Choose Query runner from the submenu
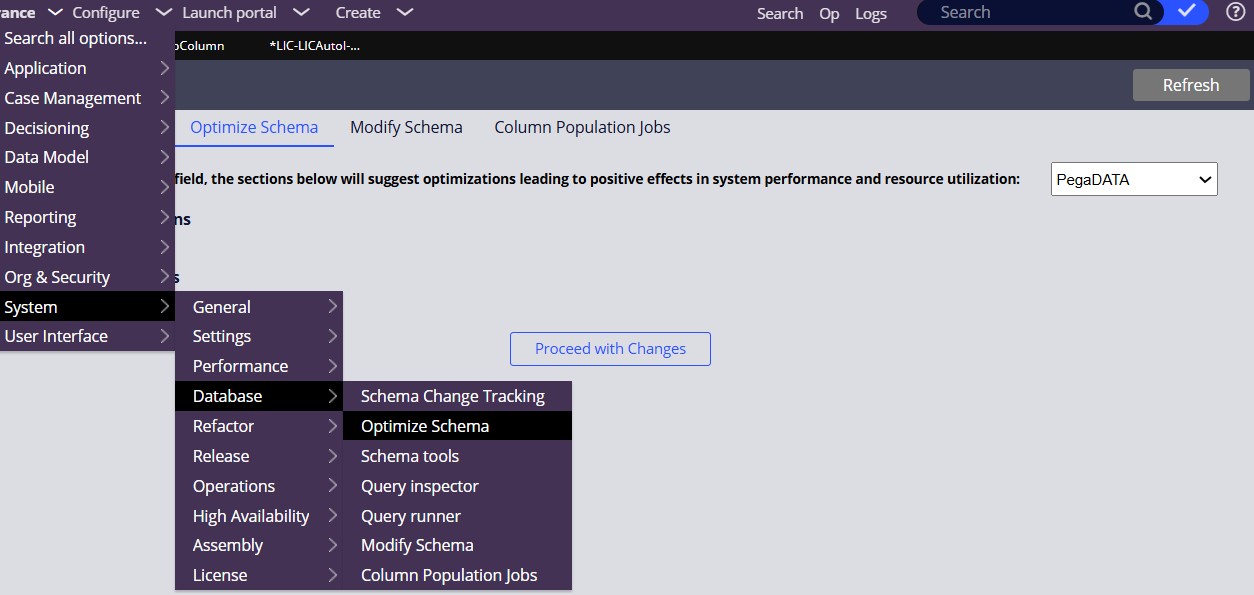1254x595 pixels. 411,516
